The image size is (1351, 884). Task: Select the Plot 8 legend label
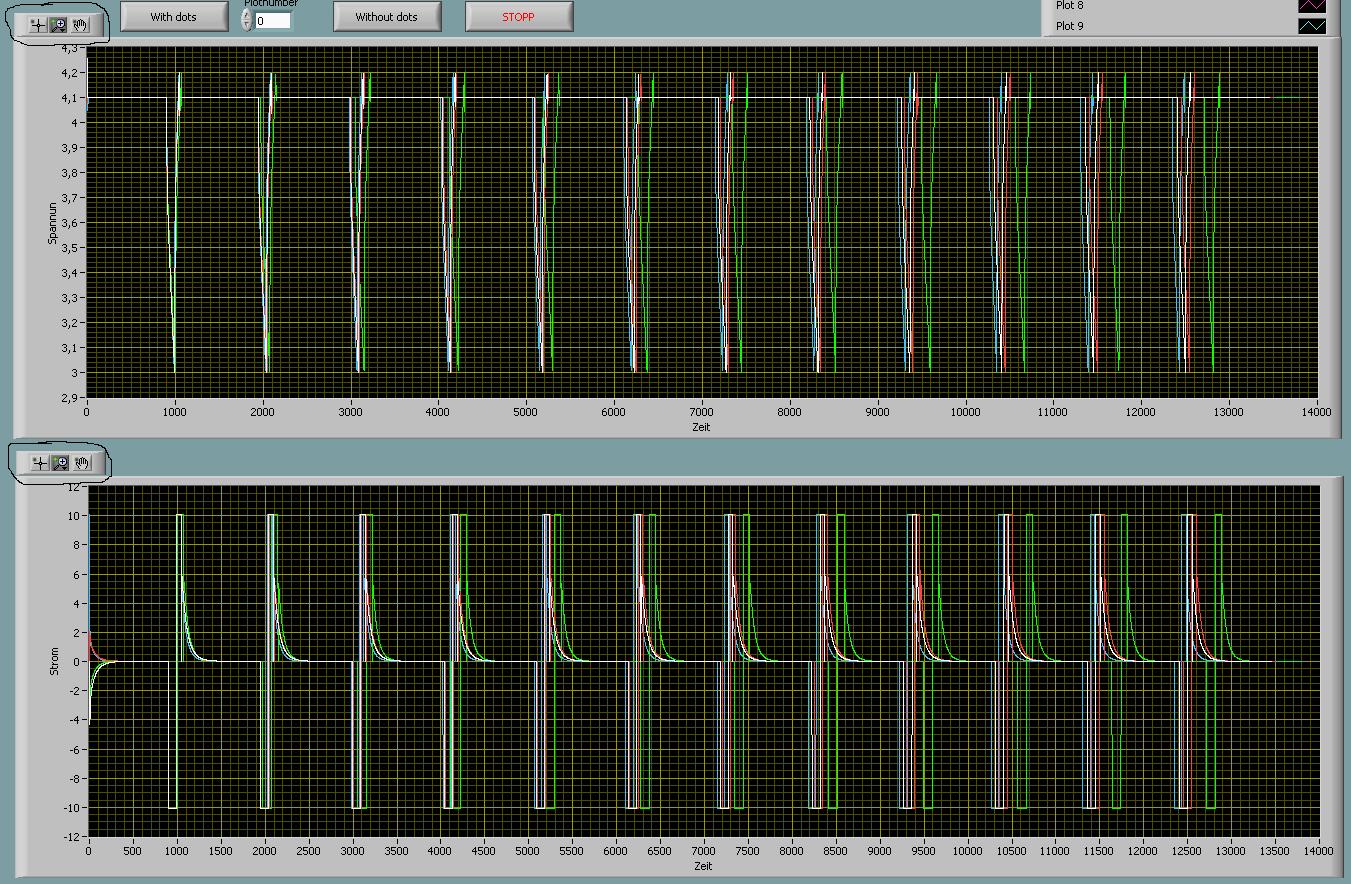pyautogui.click(x=1069, y=6)
